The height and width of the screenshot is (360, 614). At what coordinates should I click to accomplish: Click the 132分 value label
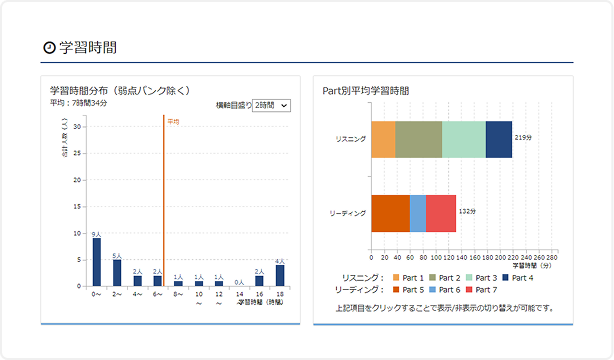coord(467,211)
